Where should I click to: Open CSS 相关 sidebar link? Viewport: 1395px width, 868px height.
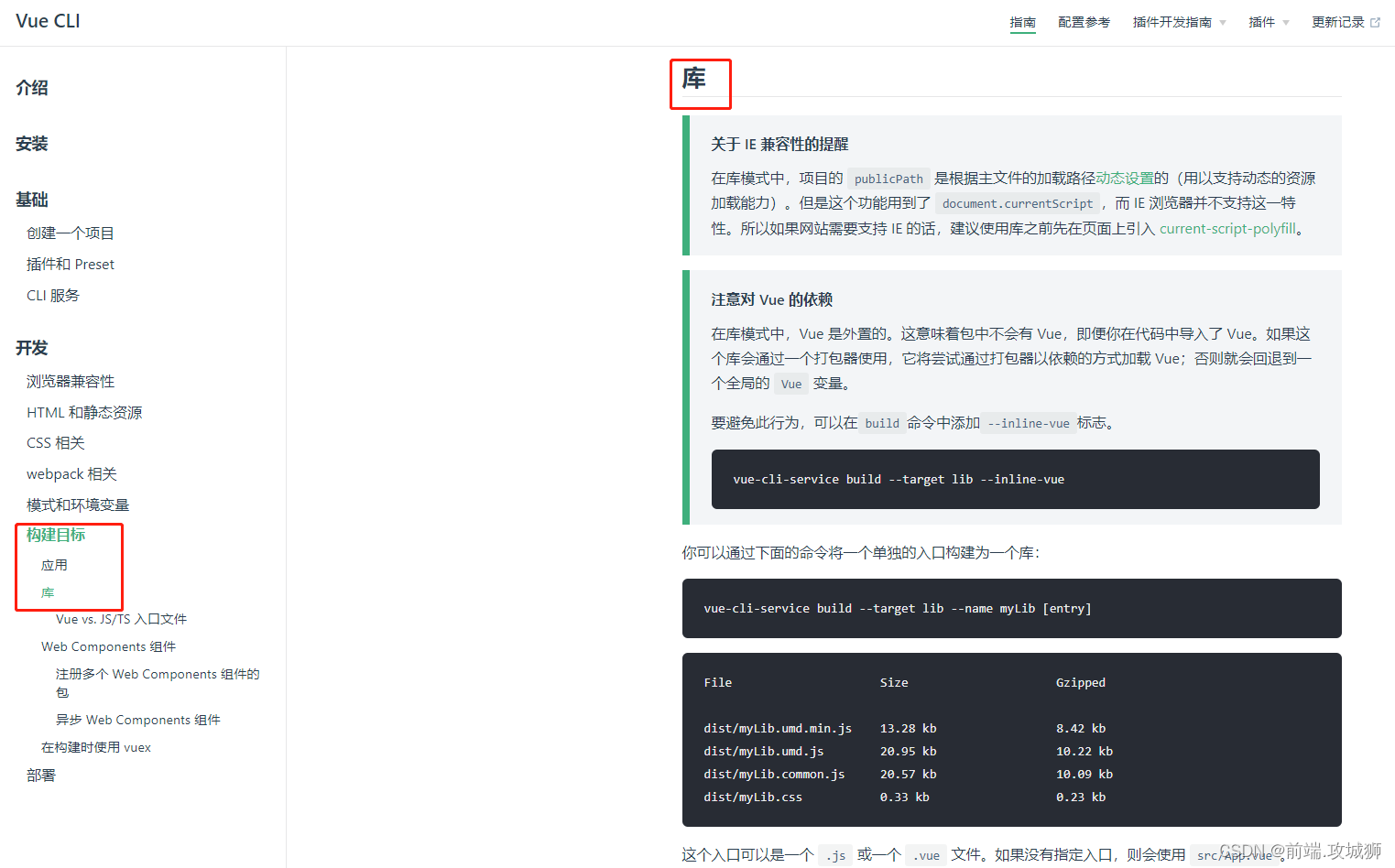coord(56,443)
